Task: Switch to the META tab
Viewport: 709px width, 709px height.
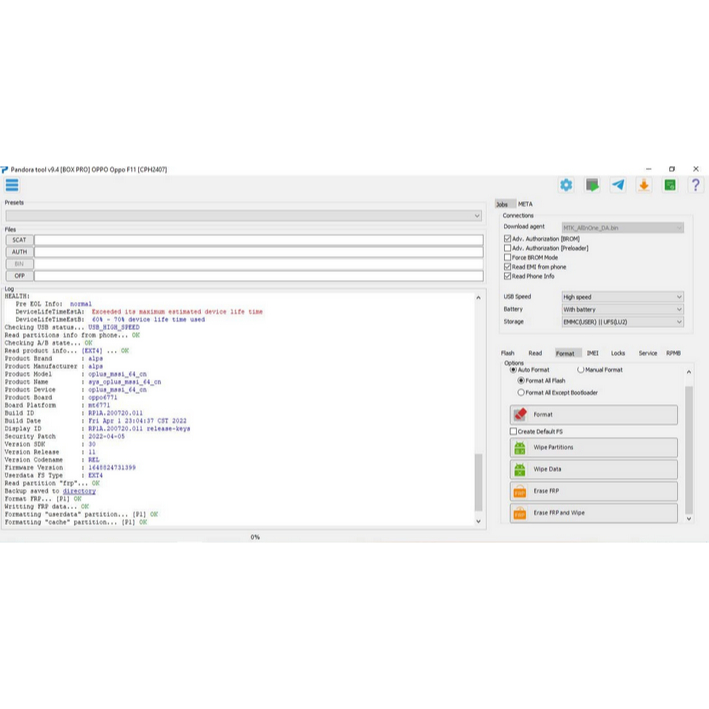Action: [x=525, y=204]
